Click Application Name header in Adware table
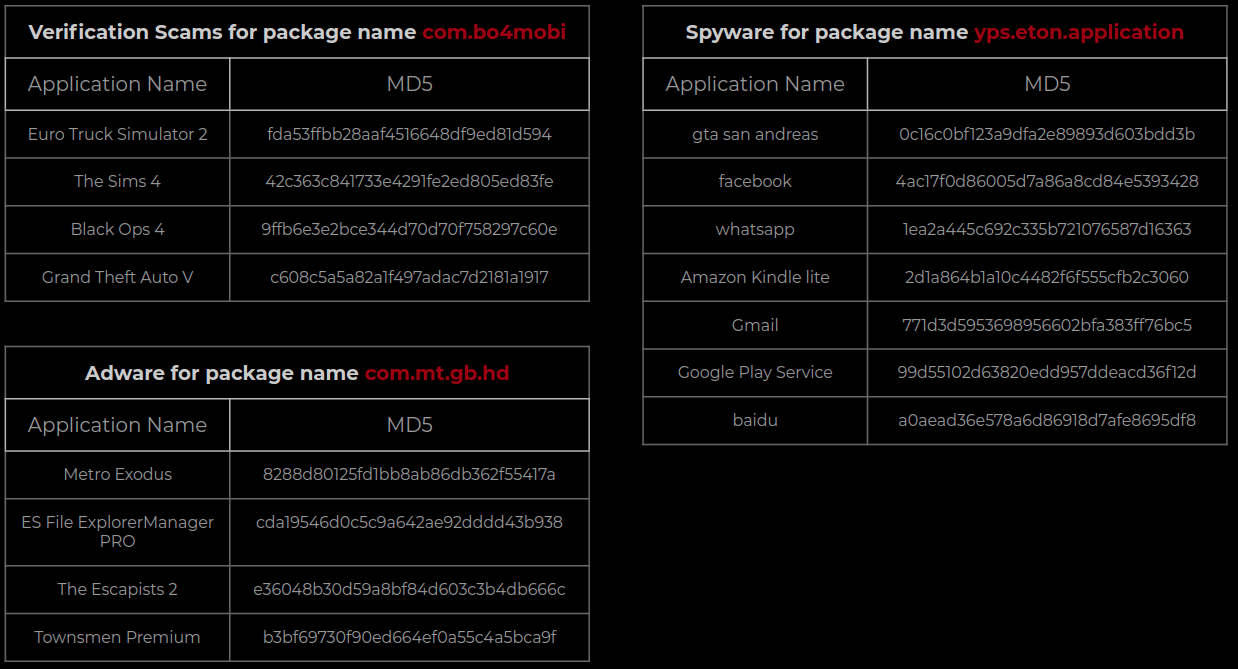Image resolution: width=1238 pixels, height=669 pixels. (118, 425)
